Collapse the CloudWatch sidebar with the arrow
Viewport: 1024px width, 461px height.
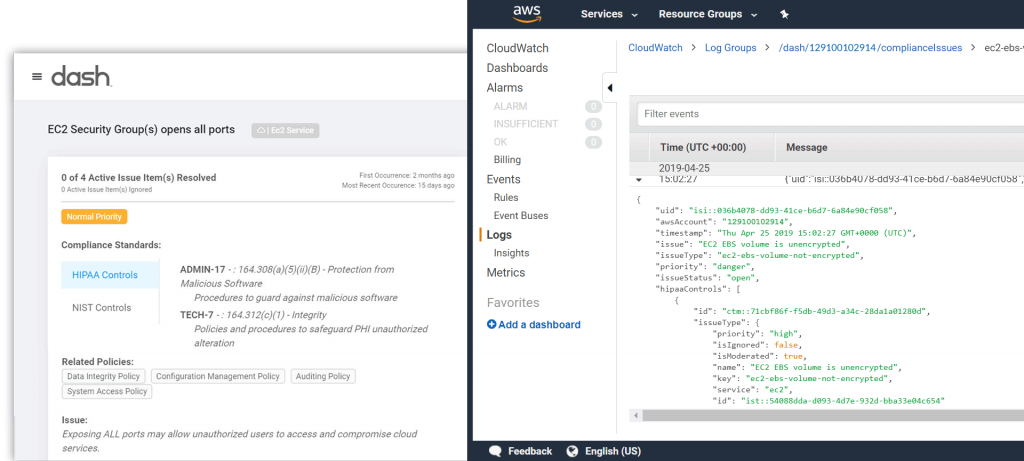tap(609, 87)
